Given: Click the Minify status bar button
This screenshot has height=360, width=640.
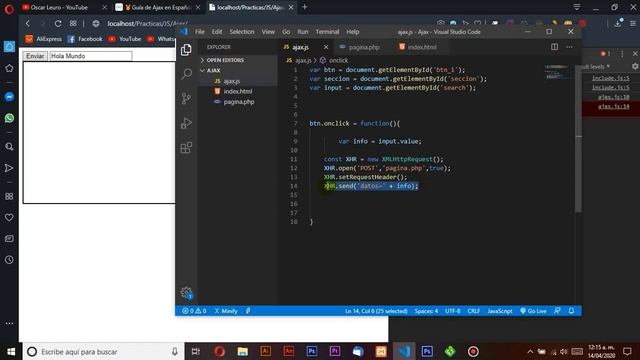Looking at the screenshot, I should [226, 311].
